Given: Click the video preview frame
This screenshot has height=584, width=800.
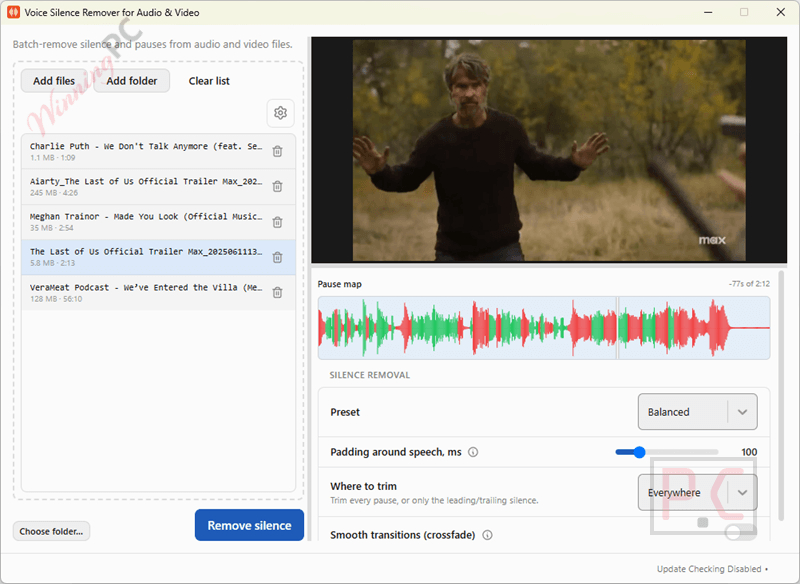Looking at the screenshot, I should click(549, 150).
